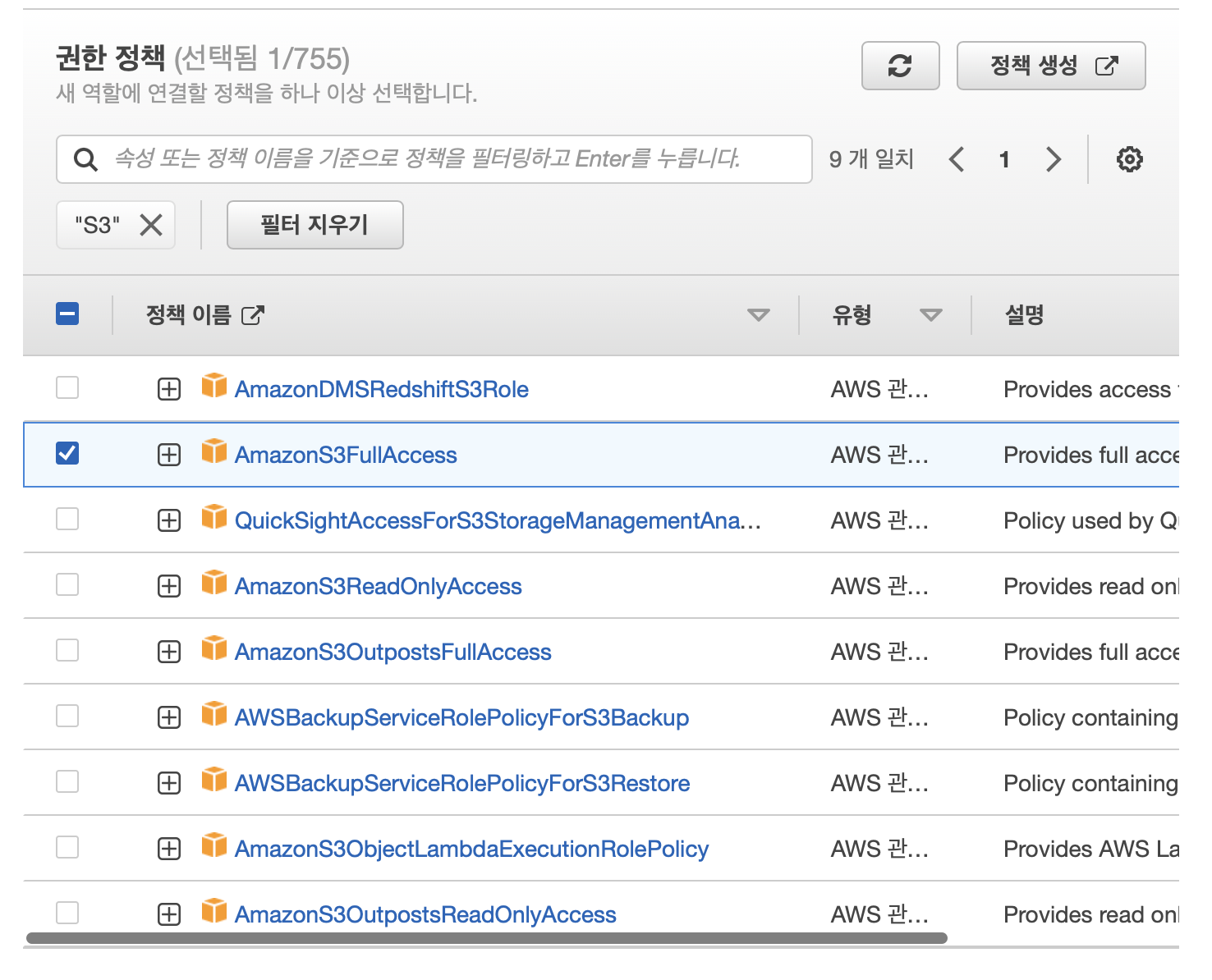
Task: Open the QuickSightAccessForS3StorageManagementAna policy link
Action: [x=498, y=520]
